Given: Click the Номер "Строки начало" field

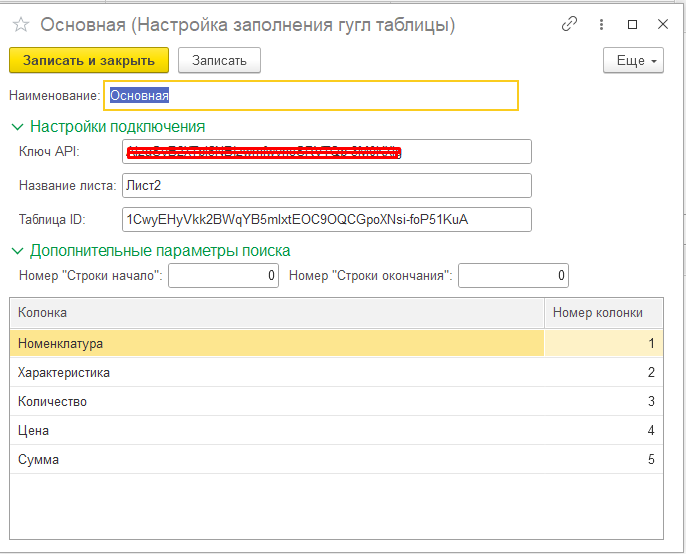Looking at the screenshot, I should (x=224, y=275).
